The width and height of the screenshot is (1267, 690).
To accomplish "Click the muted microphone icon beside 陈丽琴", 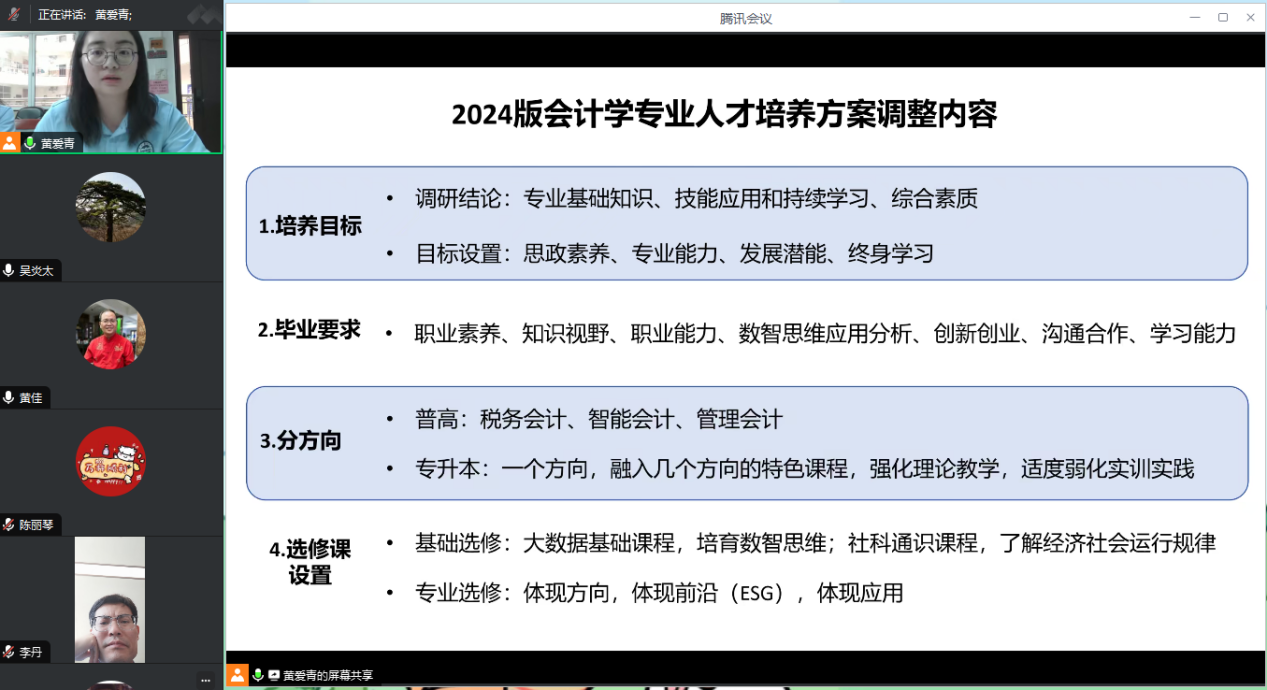I will tap(9, 524).
